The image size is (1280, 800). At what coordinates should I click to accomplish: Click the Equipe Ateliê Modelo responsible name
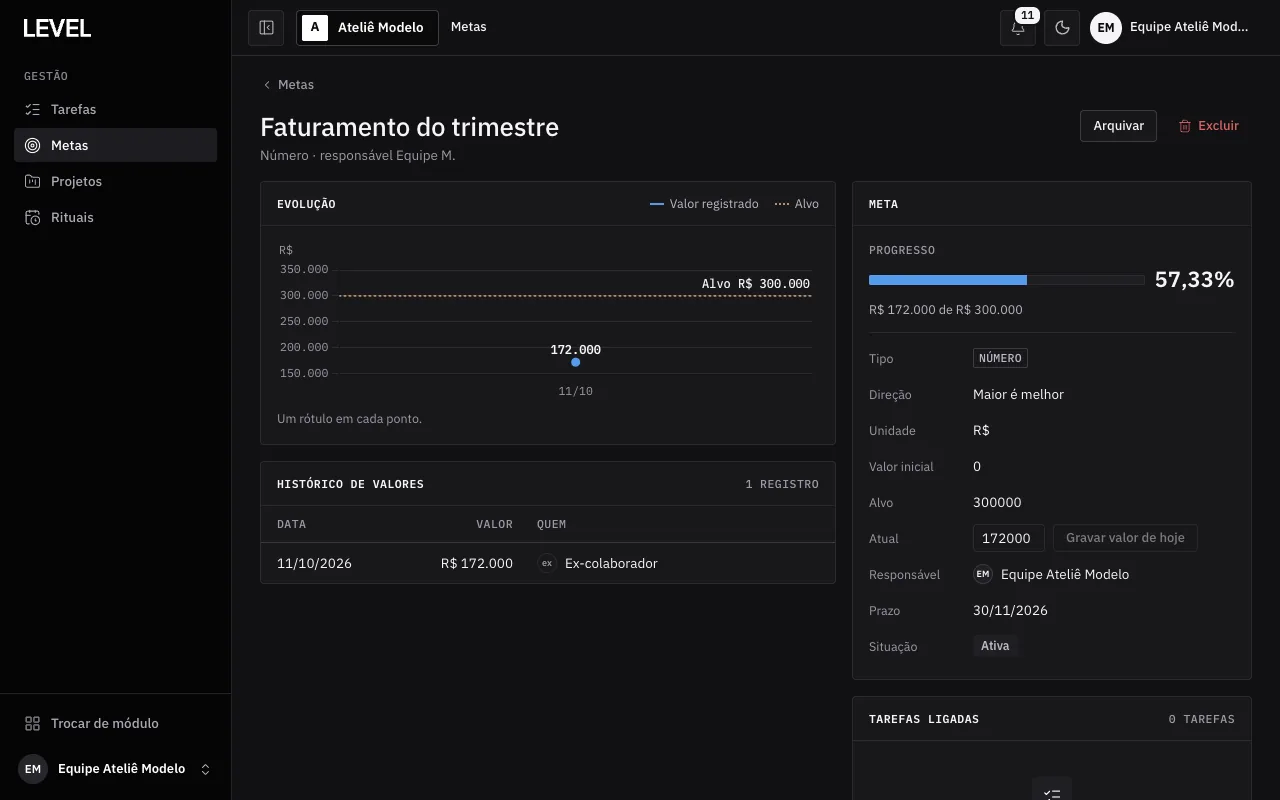tap(1065, 575)
